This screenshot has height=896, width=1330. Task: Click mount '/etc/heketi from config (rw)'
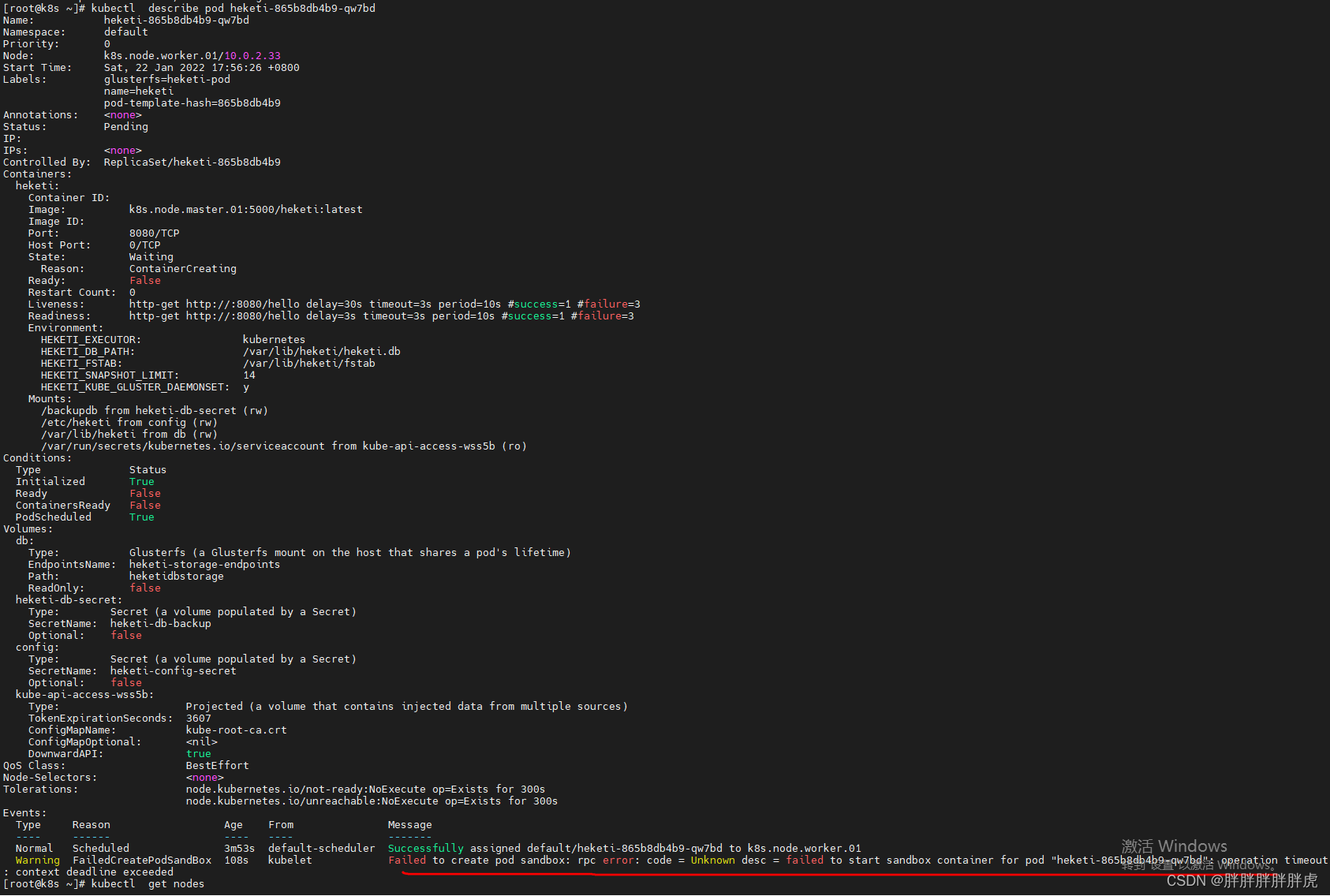point(129,423)
